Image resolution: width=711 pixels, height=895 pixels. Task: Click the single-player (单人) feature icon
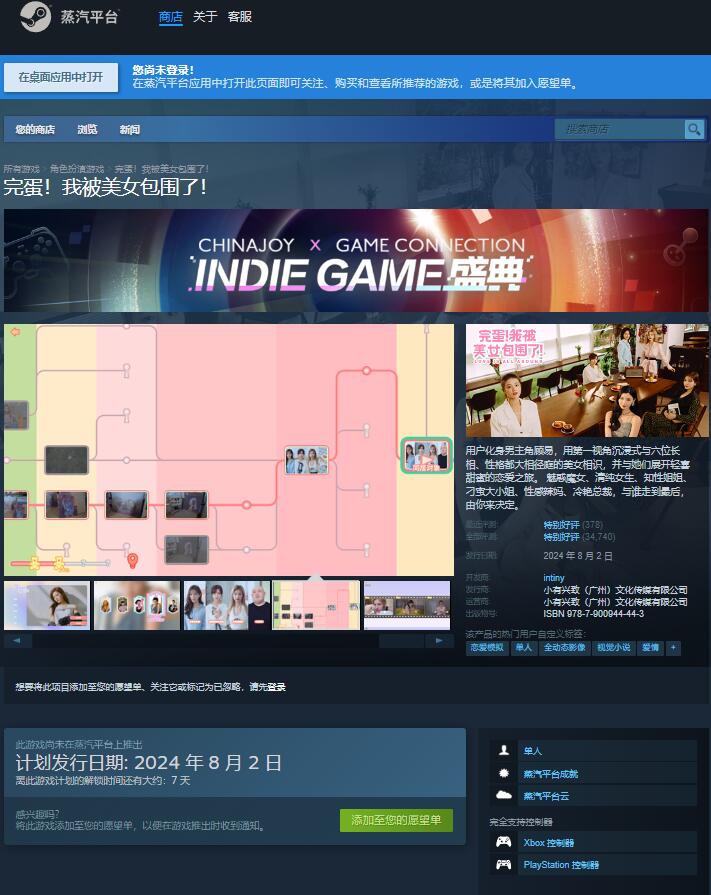[504, 751]
